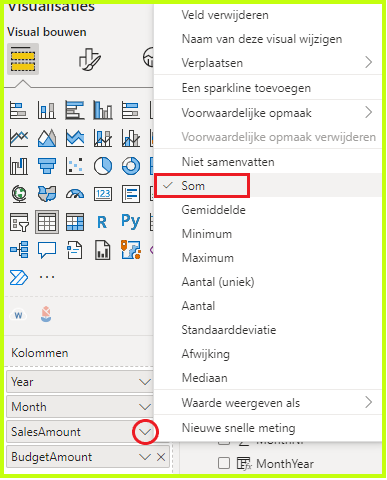387x480 pixels.
Task: Remove the BudgetAmount field with X
Action: (x=161, y=457)
